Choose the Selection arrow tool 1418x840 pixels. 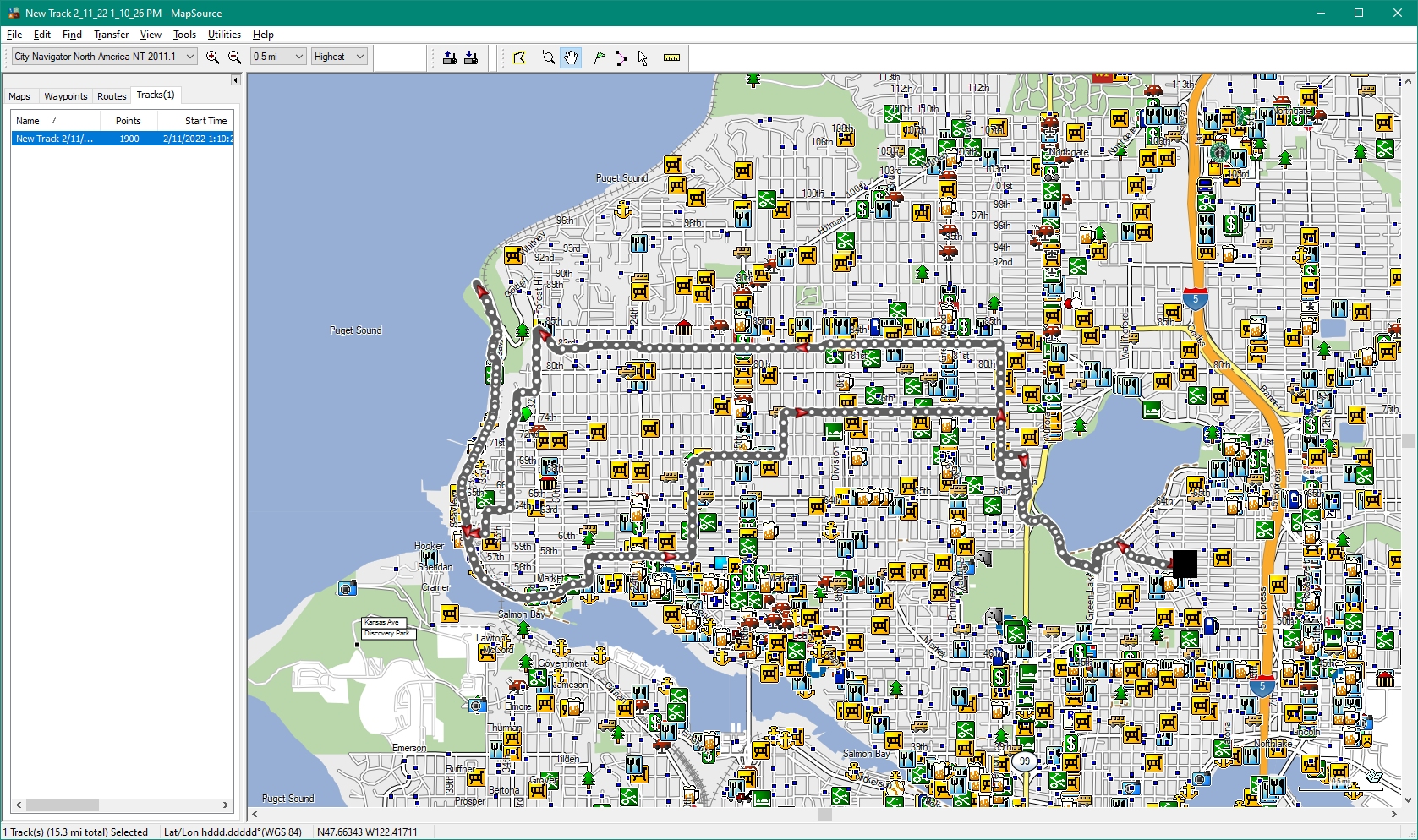(x=643, y=57)
